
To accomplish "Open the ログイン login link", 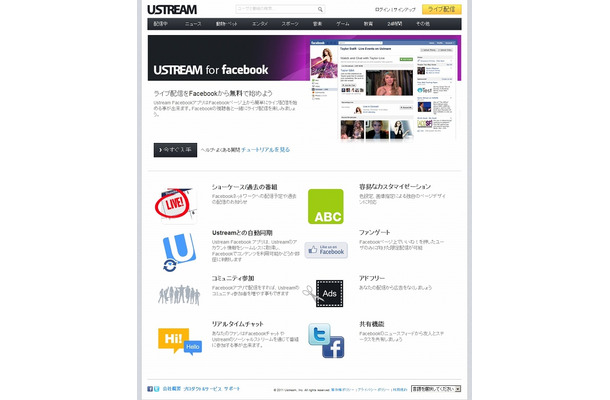I will coord(383,9).
